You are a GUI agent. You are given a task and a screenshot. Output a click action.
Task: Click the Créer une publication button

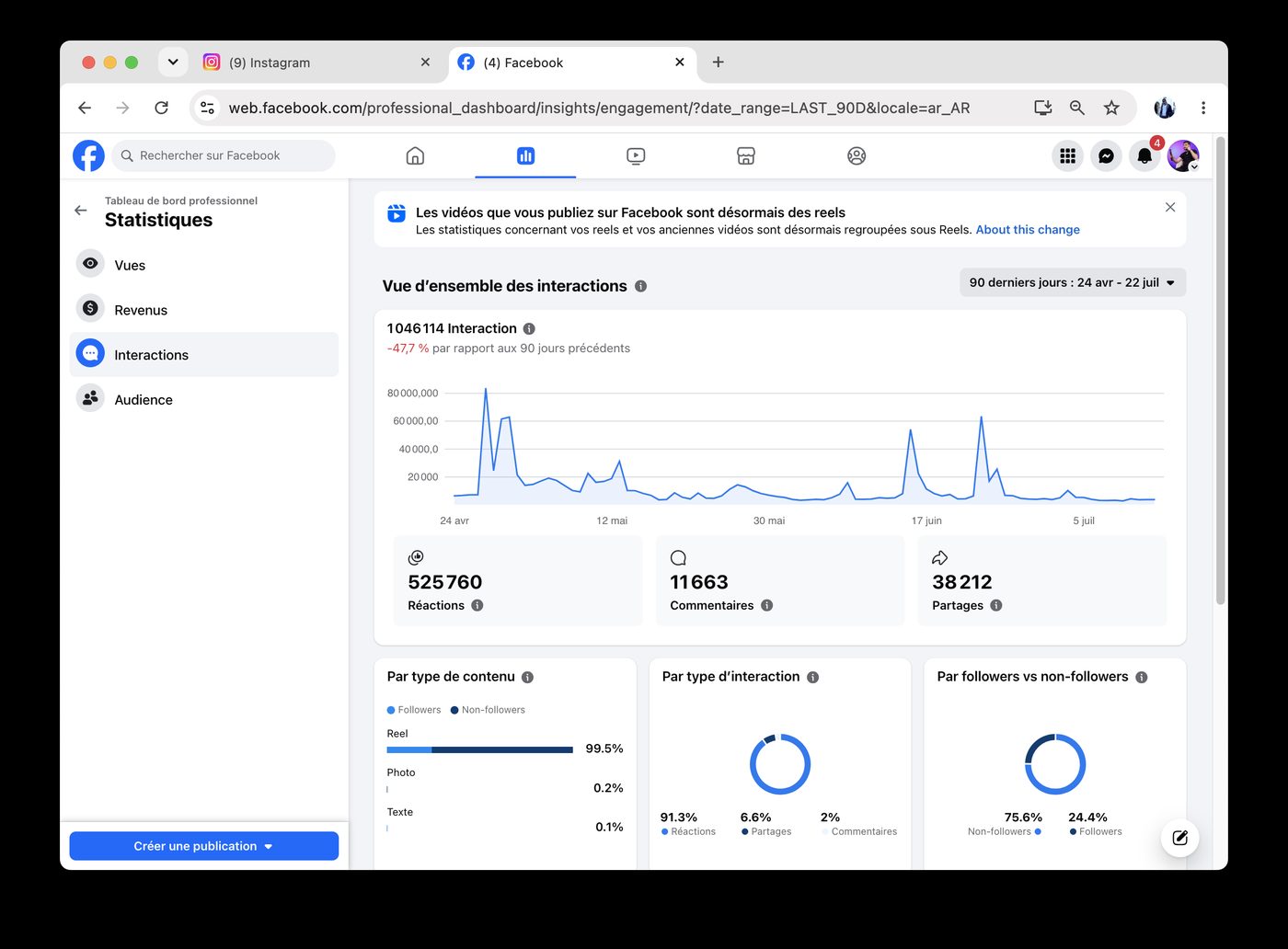(x=204, y=846)
